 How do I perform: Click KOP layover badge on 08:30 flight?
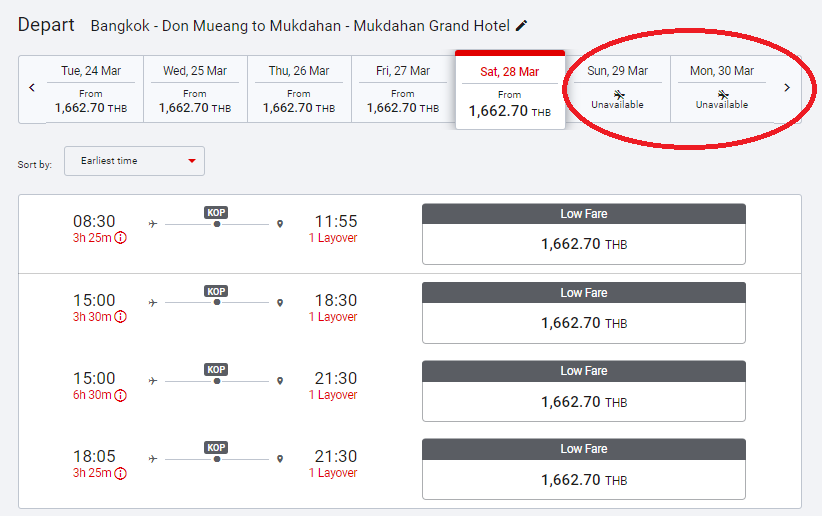217,212
